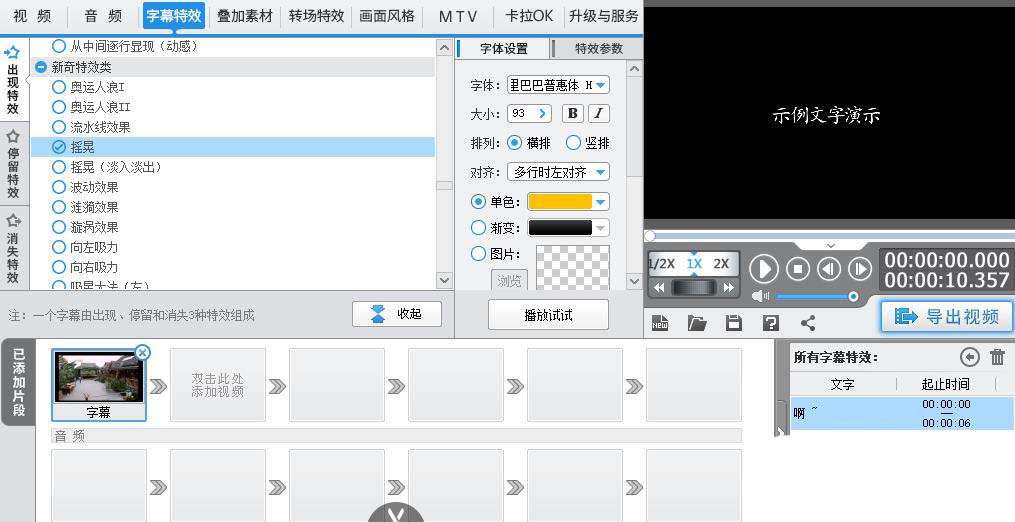Open the 升级与服务 tab
Image resolution: width=1015 pixels, height=522 pixels.
tap(603, 16)
